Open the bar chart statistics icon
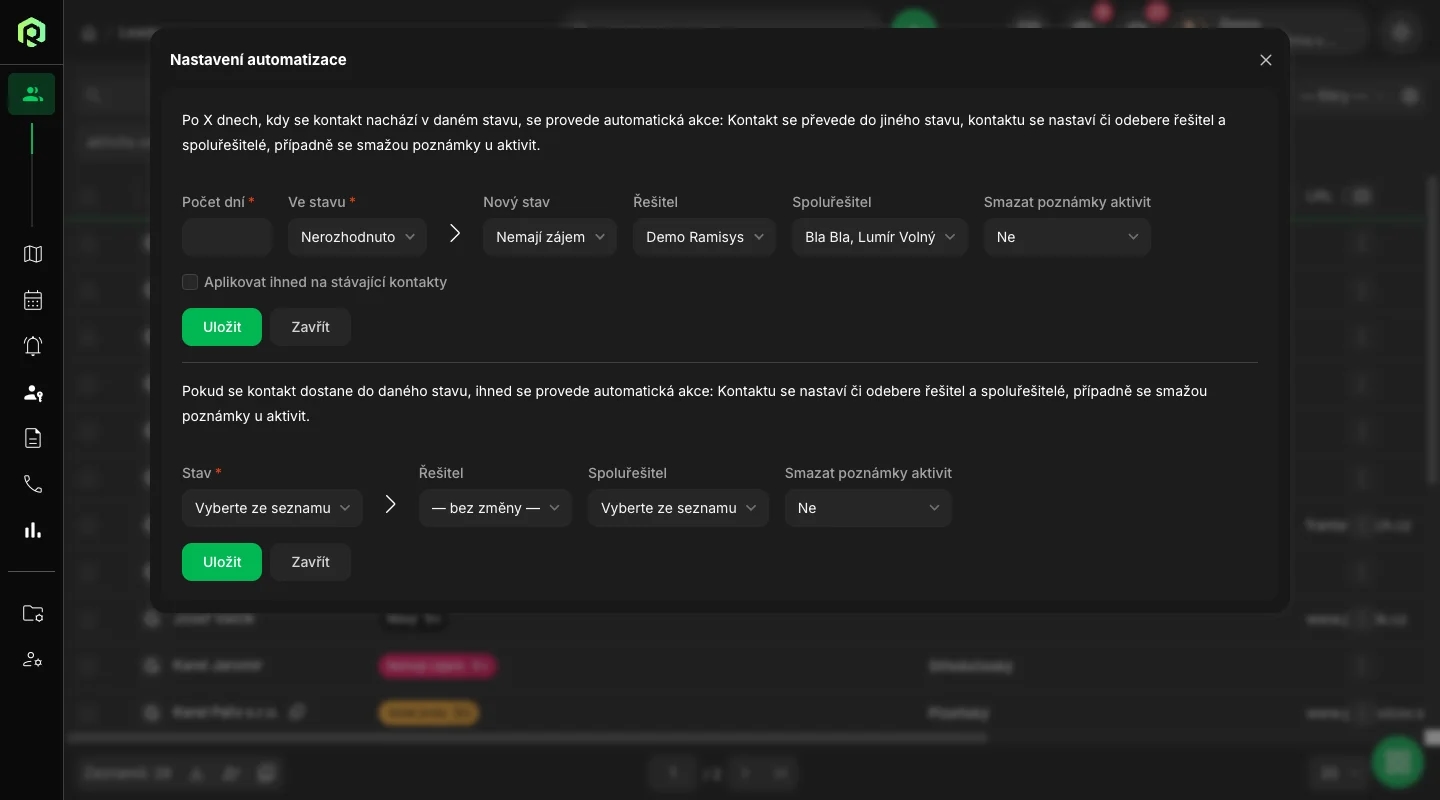 point(32,530)
